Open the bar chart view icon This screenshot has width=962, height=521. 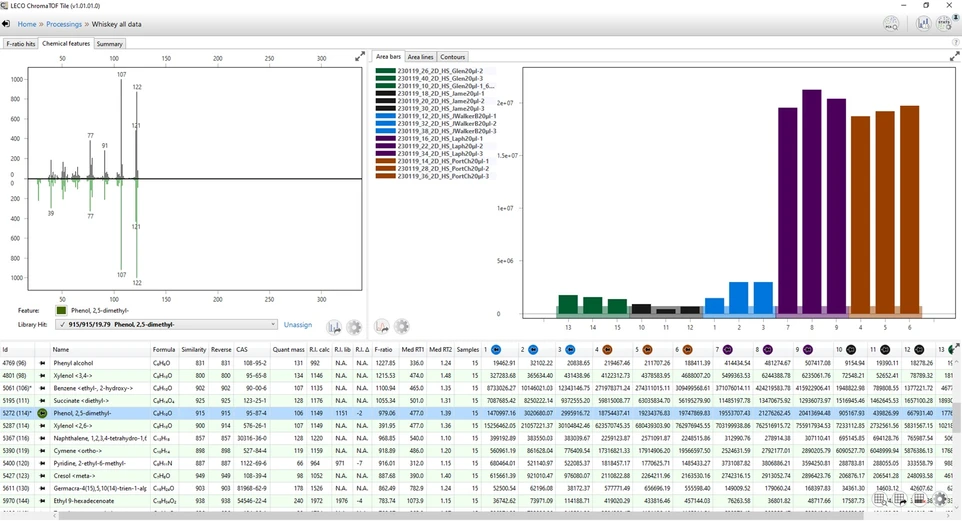pyautogui.click(x=923, y=24)
